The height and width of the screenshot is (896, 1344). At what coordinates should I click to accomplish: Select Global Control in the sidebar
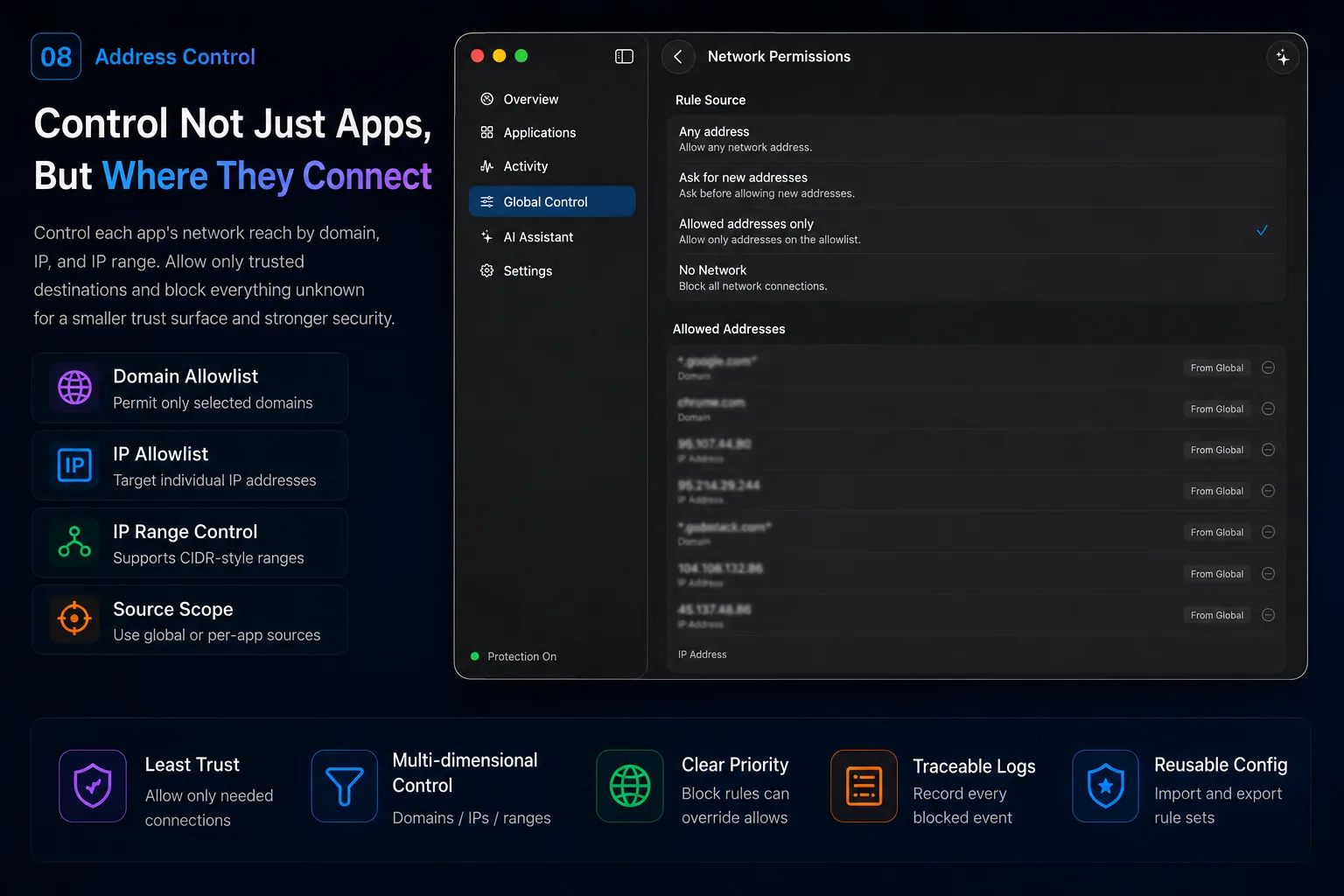click(x=552, y=202)
